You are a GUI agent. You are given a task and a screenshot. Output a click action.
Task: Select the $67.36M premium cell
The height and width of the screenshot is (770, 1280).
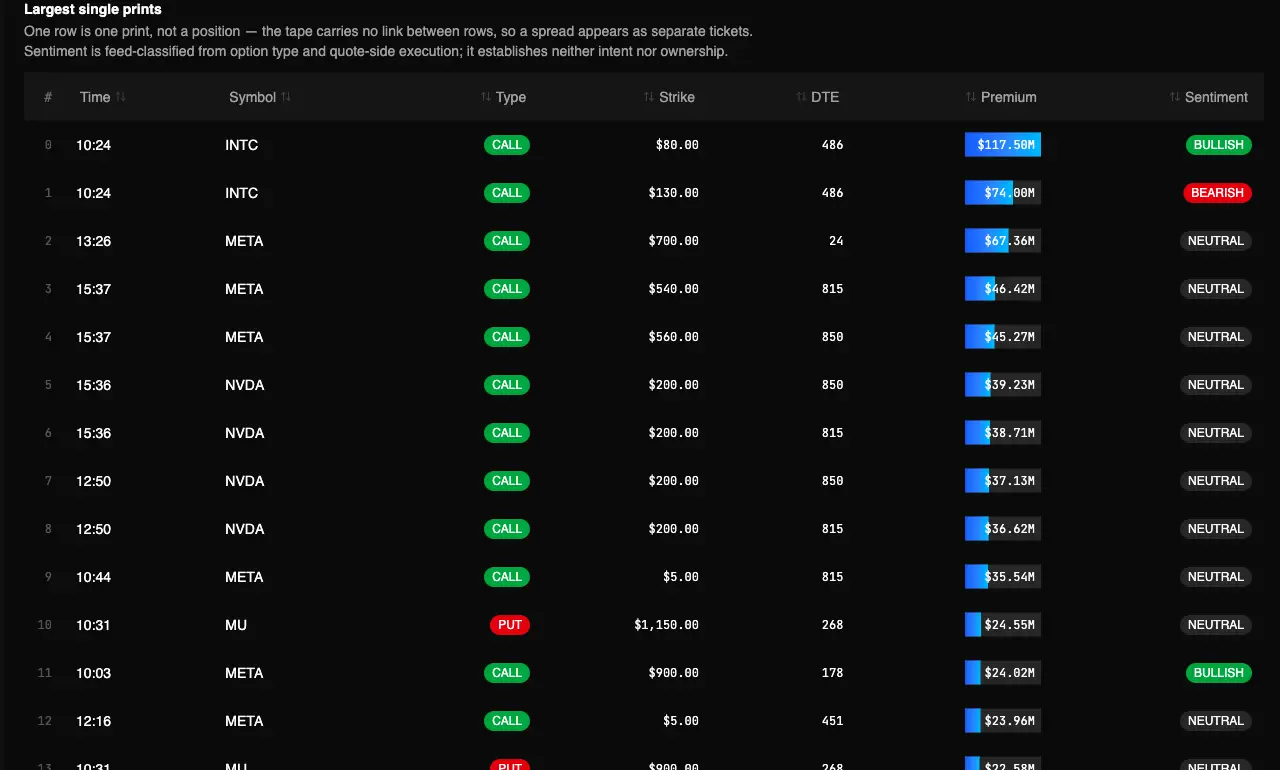tap(1003, 241)
